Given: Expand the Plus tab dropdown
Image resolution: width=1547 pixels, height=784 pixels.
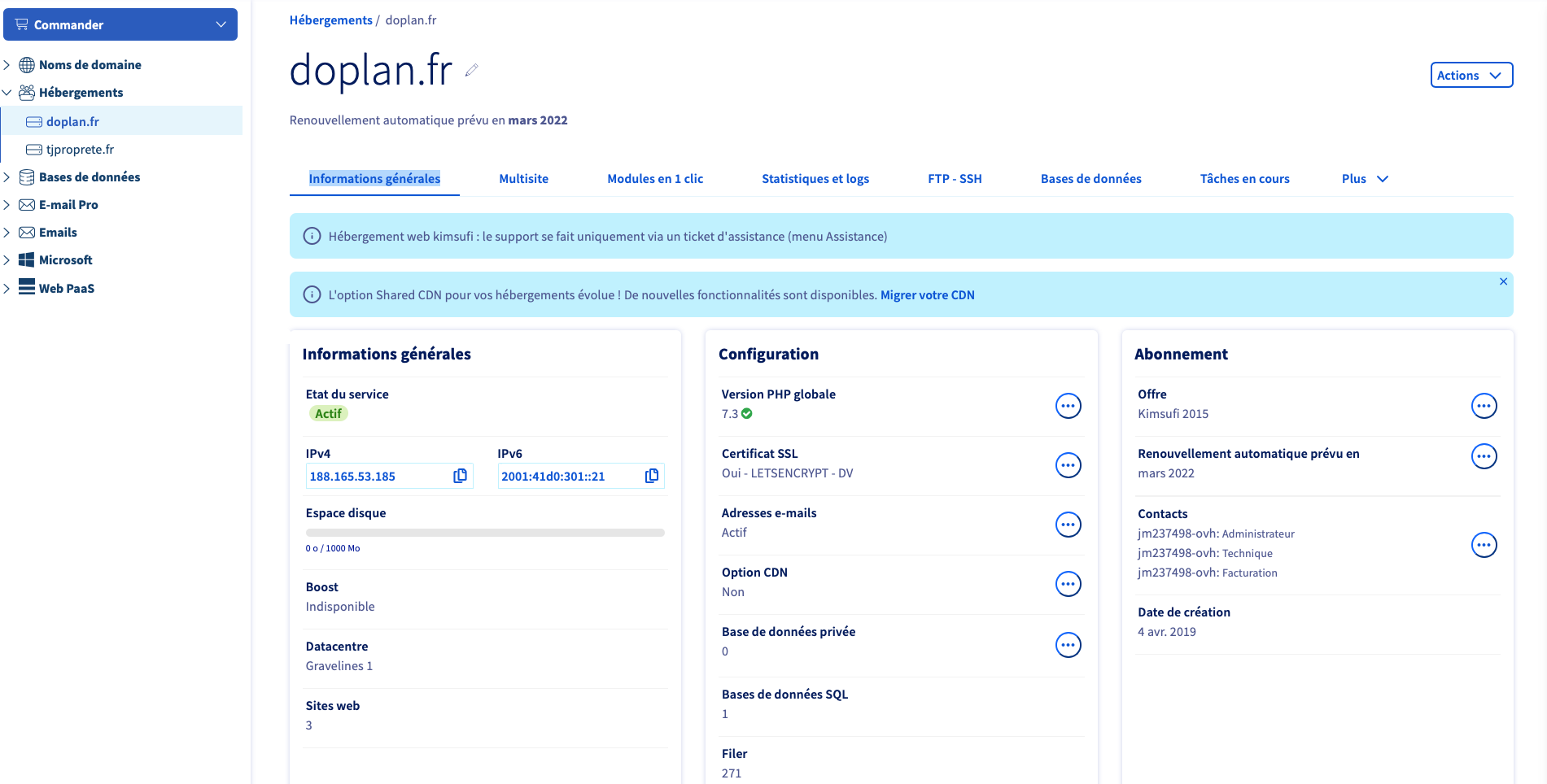Looking at the screenshot, I should coord(1365,179).
